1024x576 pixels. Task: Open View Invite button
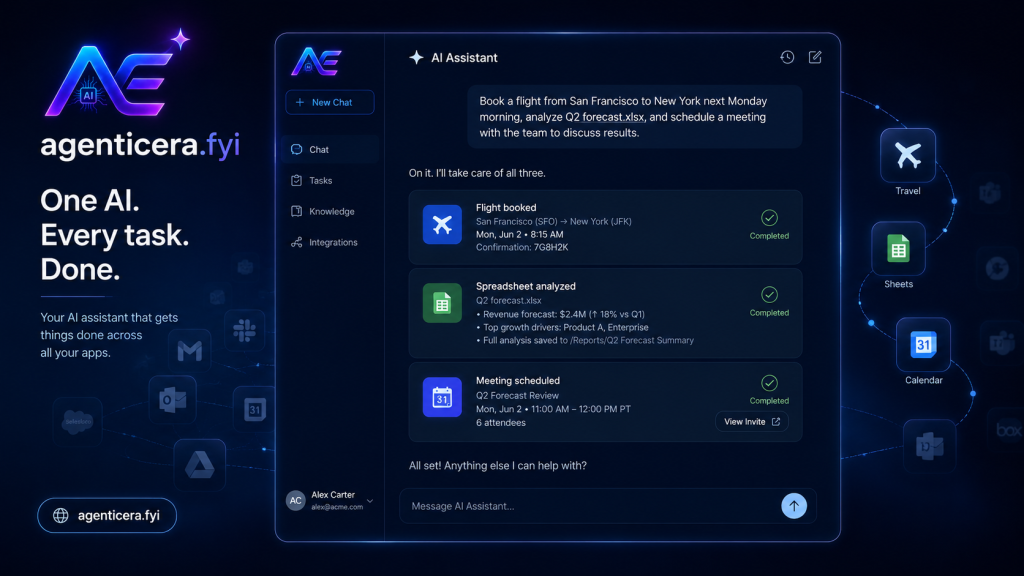(752, 422)
